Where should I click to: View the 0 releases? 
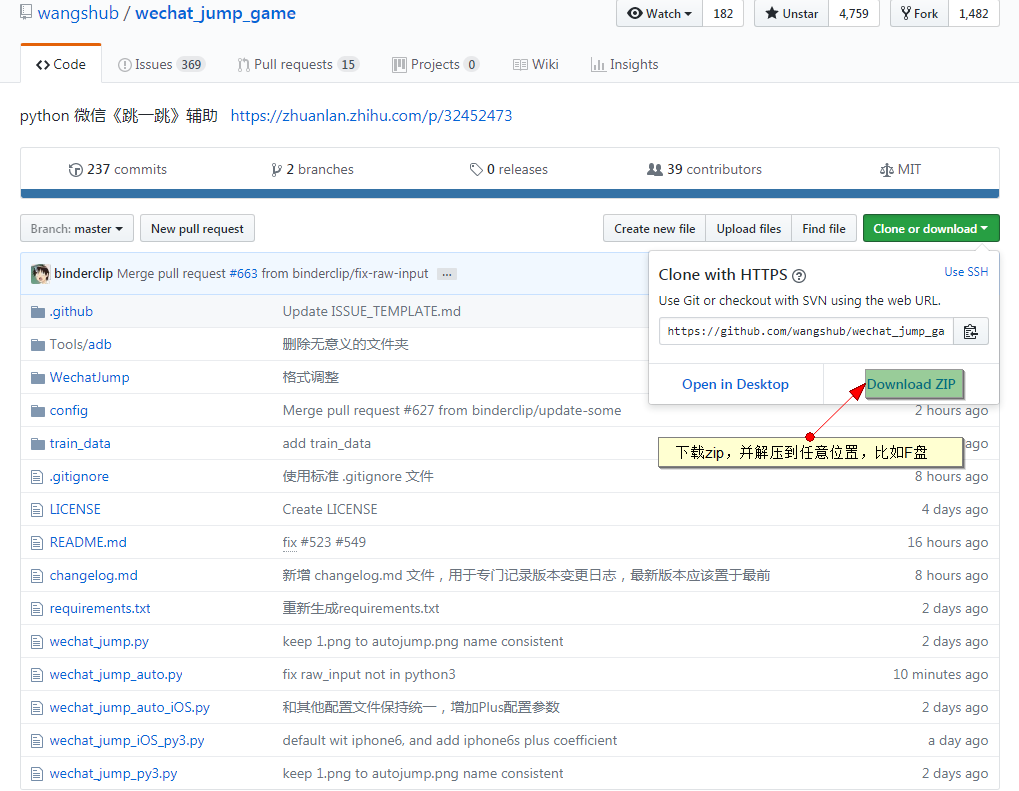pos(509,170)
